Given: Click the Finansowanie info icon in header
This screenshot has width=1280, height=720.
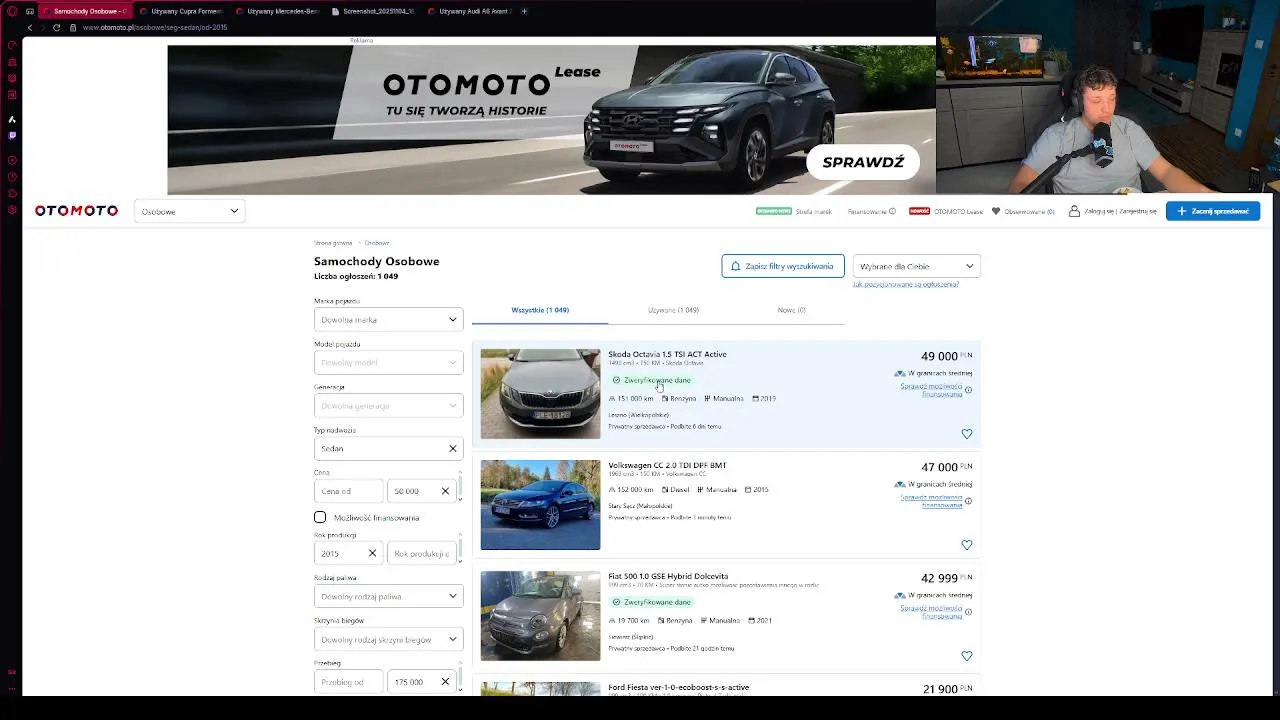Looking at the screenshot, I should (x=892, y=211).
